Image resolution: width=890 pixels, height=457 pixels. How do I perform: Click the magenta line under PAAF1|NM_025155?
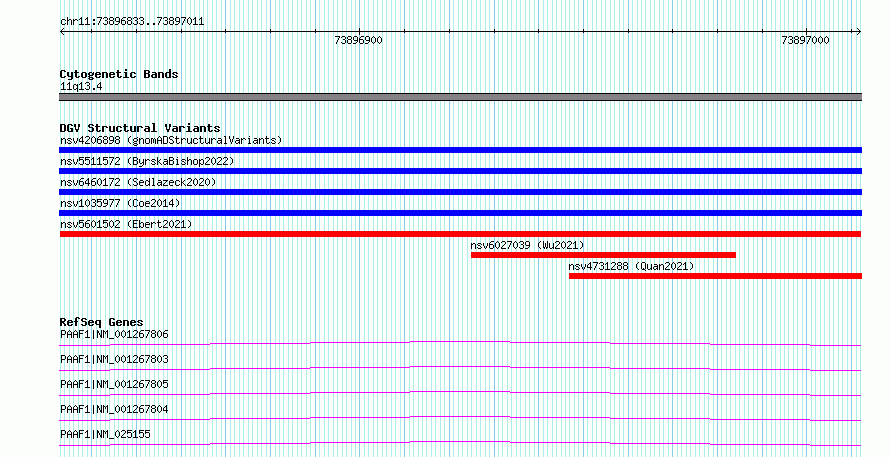pos(460,443)
